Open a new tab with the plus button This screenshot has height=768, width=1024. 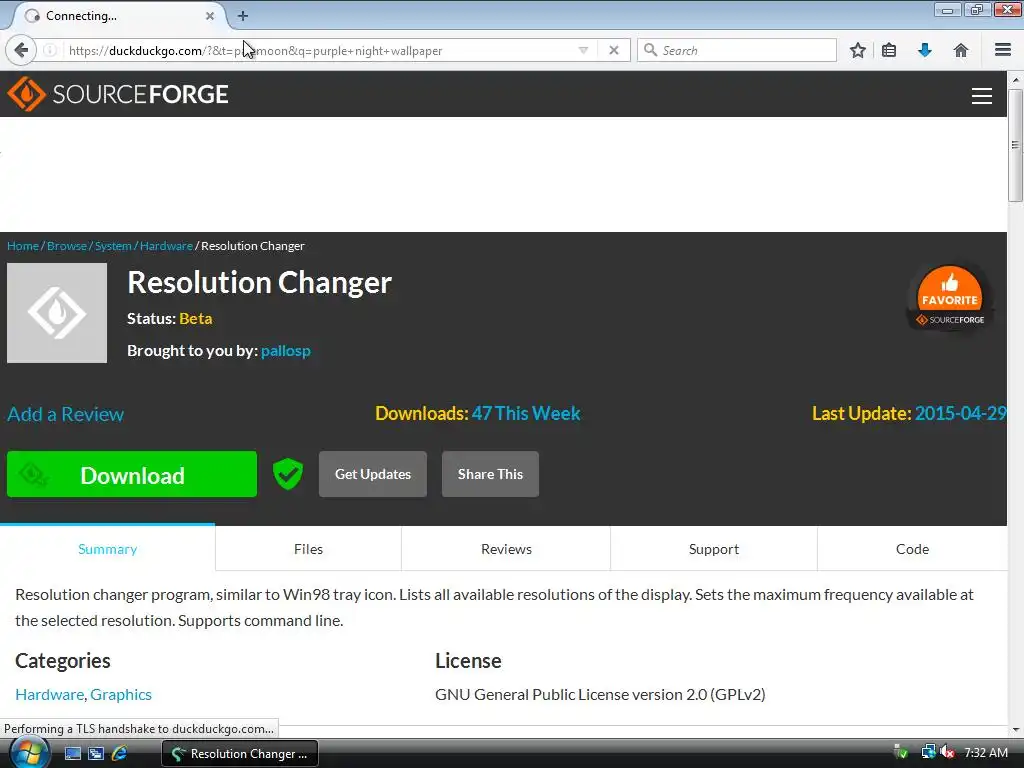pos(242,16)
